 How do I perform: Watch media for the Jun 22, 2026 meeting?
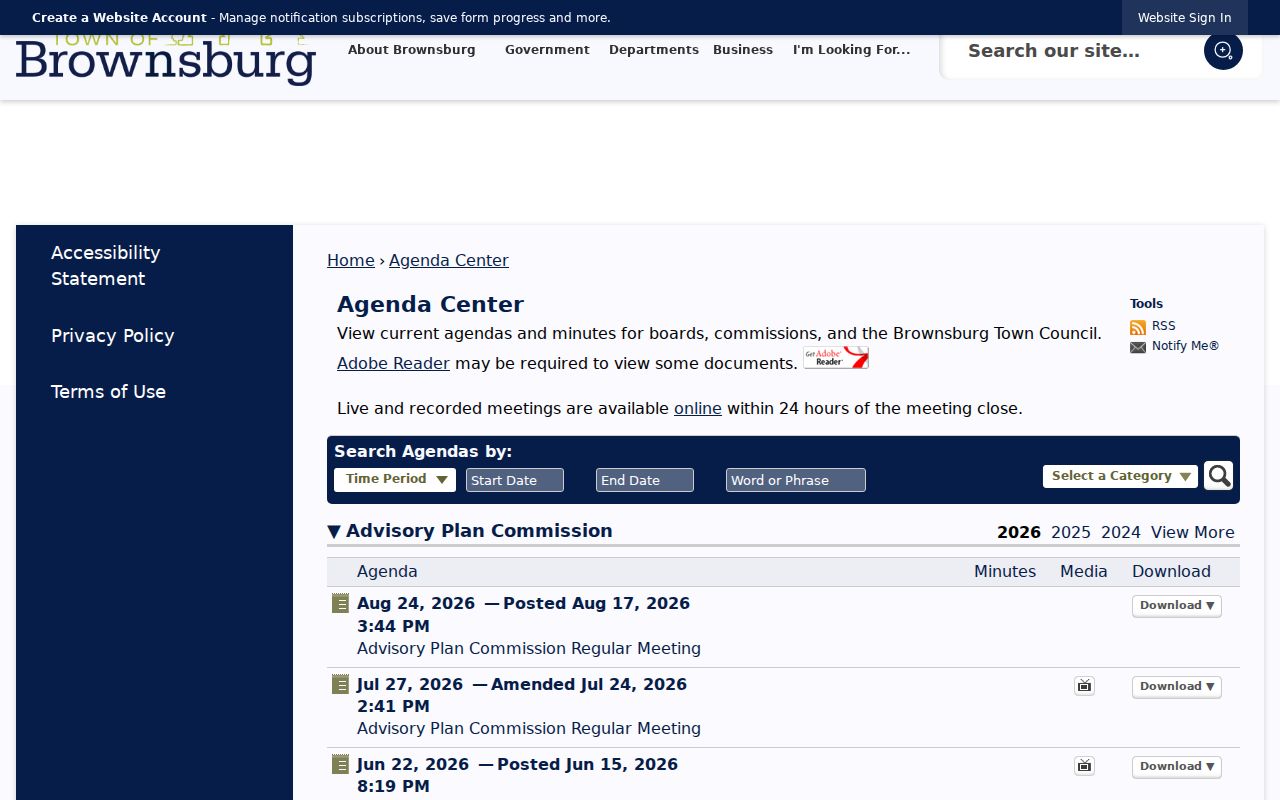click(x=1084, y=766)
